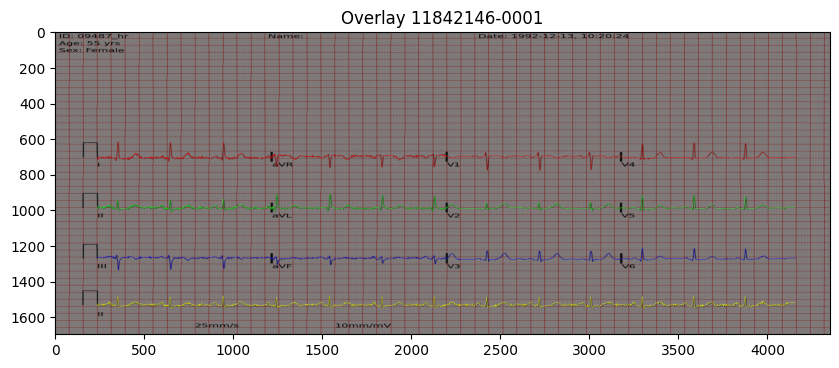Select the "aVL" lead label
This screenshot has width=839, height=368.
pyautogui.click(x=282, y=216)
